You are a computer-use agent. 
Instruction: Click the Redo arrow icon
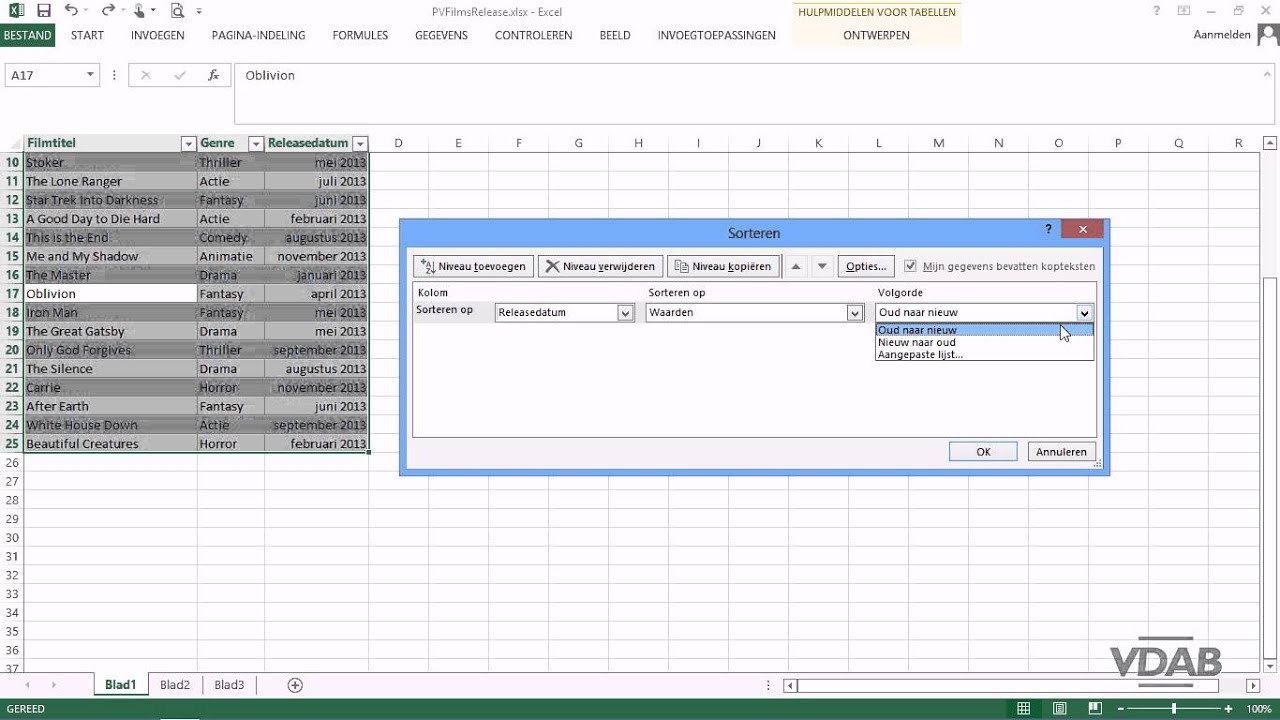(107, 11)
